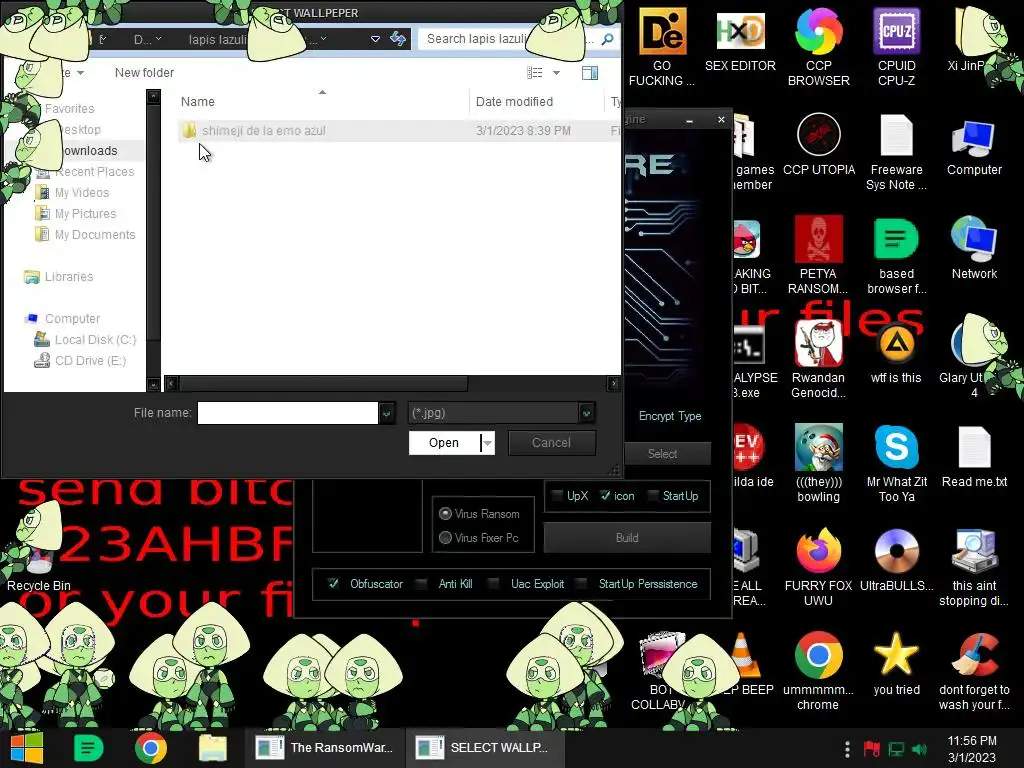Toggle the preview pane icon

click(590, 72)
